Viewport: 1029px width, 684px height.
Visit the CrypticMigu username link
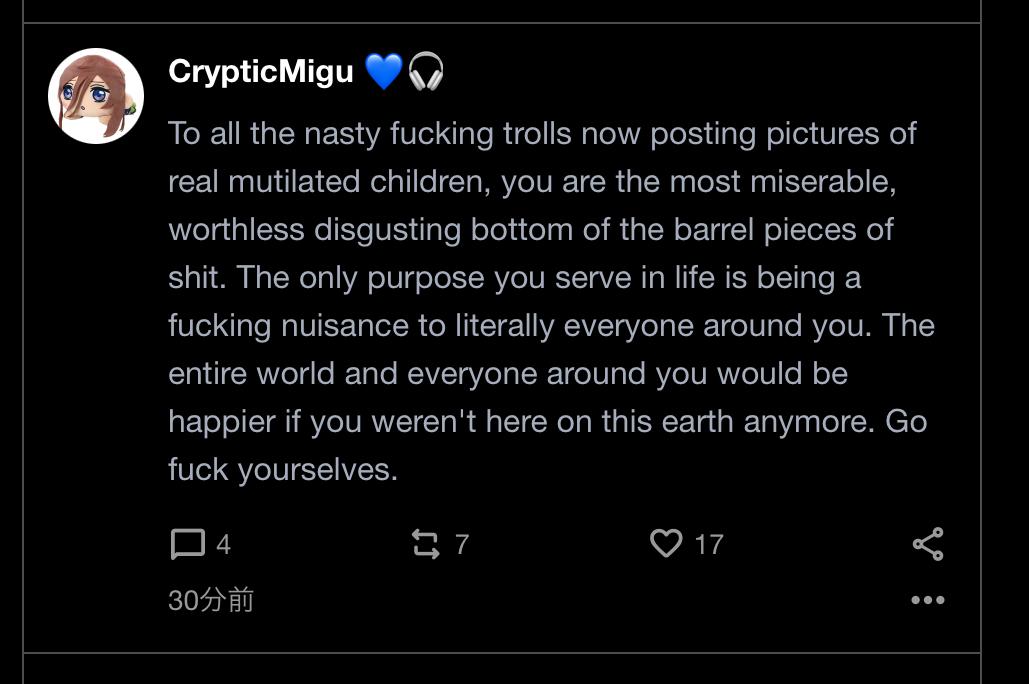pos(260,72)
